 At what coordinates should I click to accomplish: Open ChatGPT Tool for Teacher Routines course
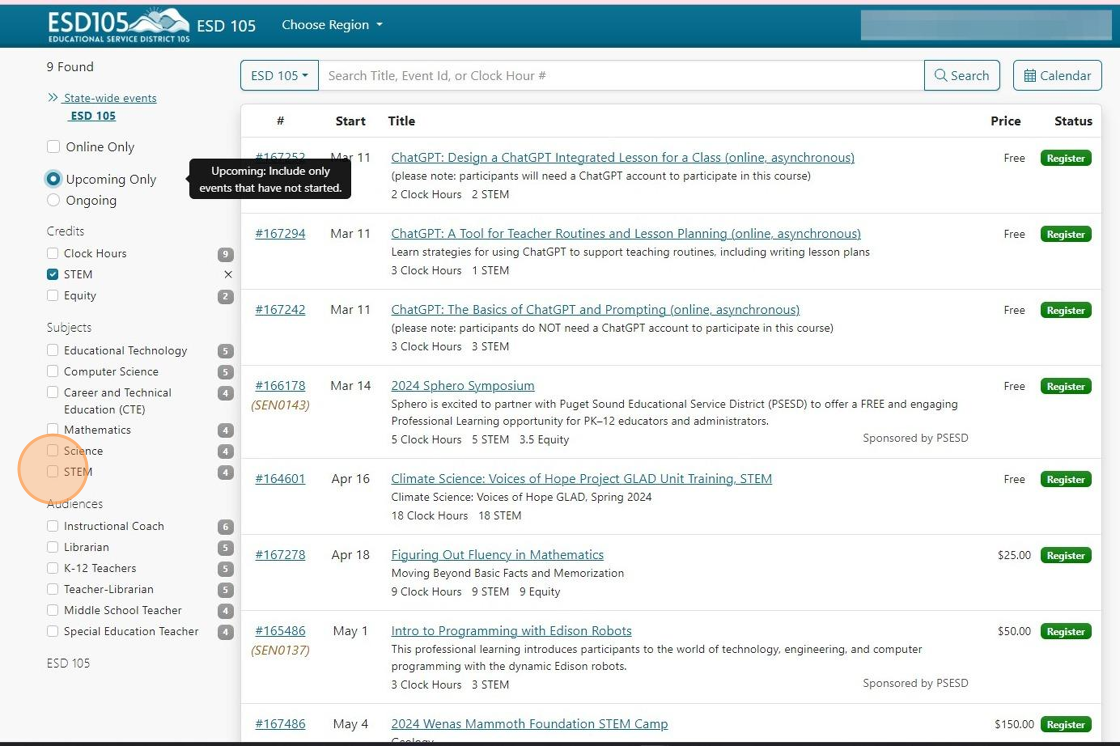[x=626, y=234]
